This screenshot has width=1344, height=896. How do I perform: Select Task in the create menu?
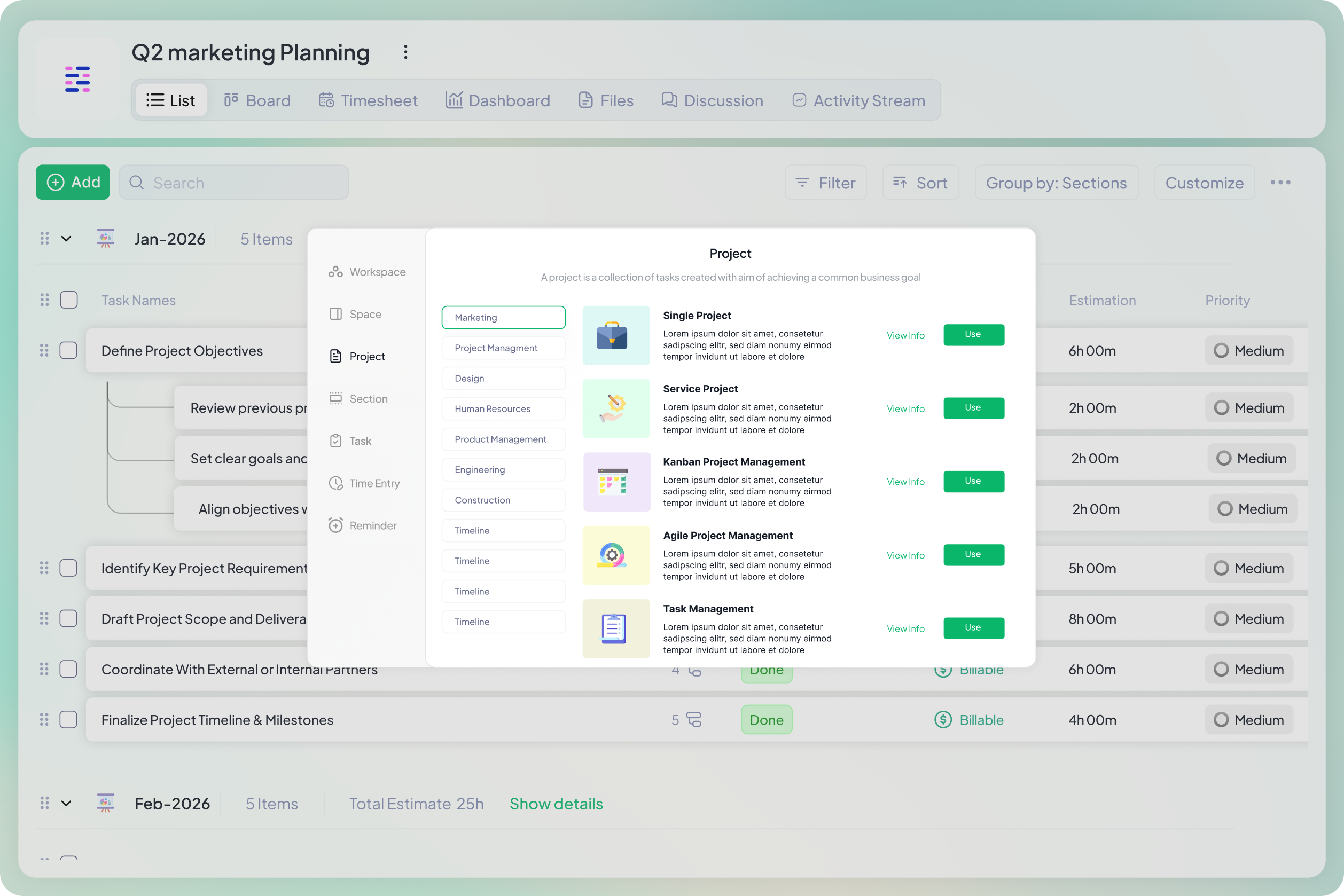350,441
